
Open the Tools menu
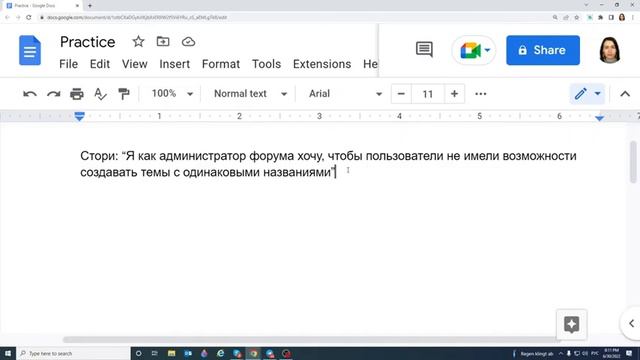pos(267,64)
